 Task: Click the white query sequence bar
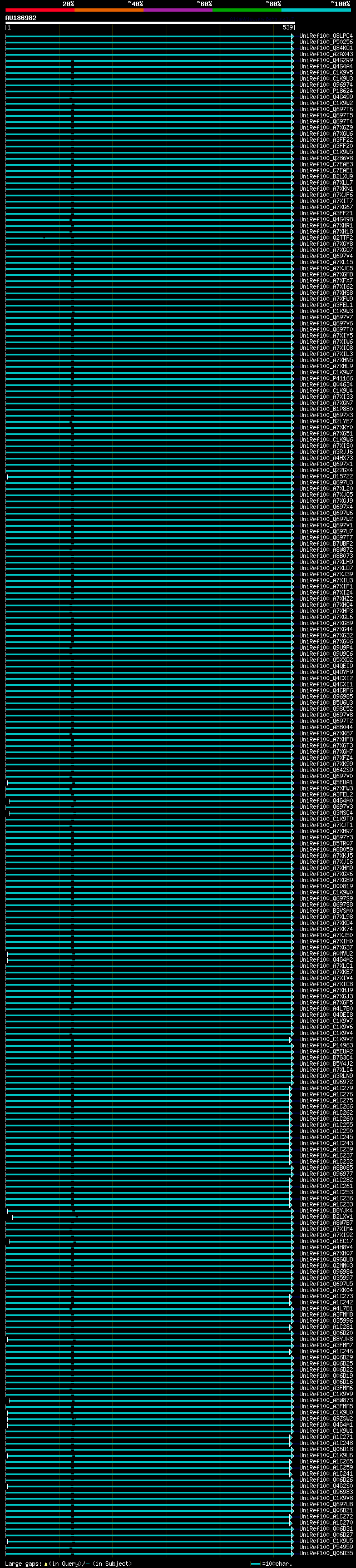point(150,23)
